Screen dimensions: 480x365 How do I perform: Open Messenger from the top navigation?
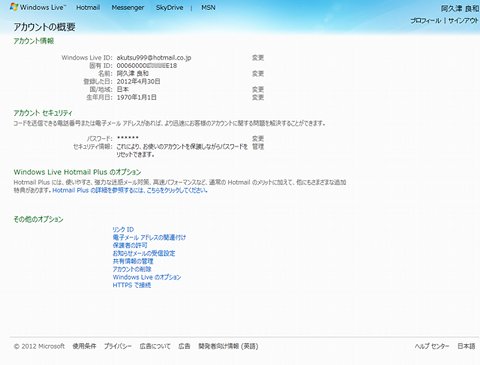pyautogui.click(x=128, y=7)
